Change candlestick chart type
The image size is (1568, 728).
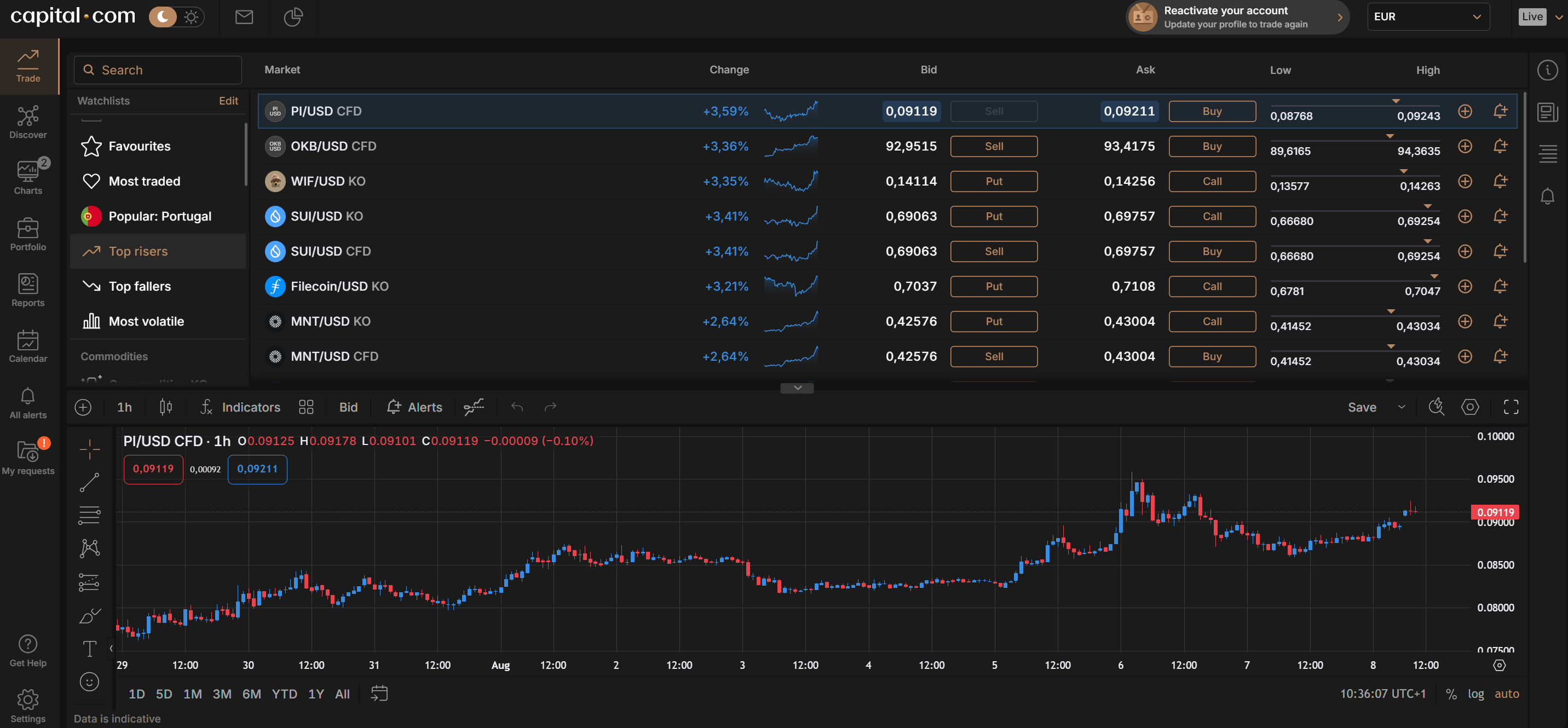[165, 407]
